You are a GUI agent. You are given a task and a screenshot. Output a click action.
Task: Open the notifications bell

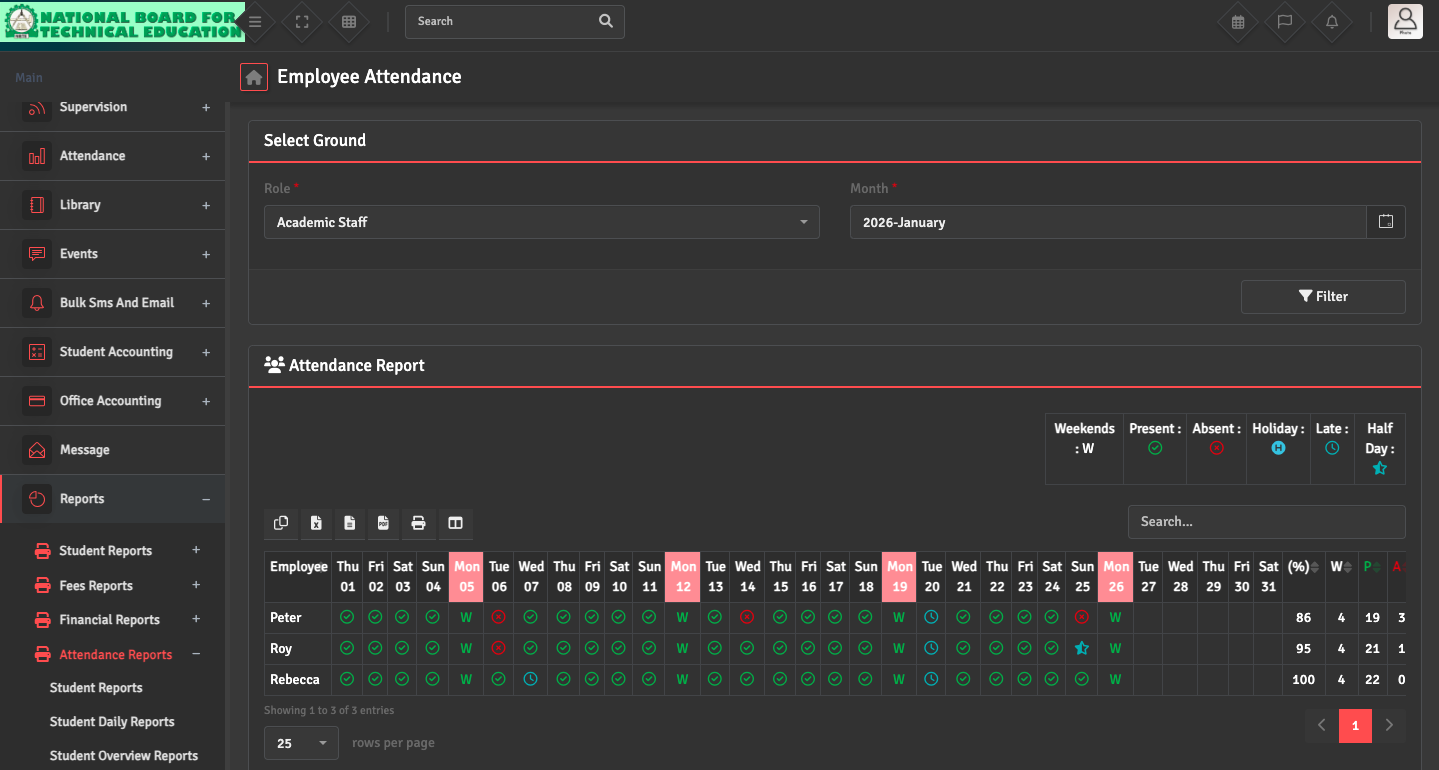coord(1331,21)
